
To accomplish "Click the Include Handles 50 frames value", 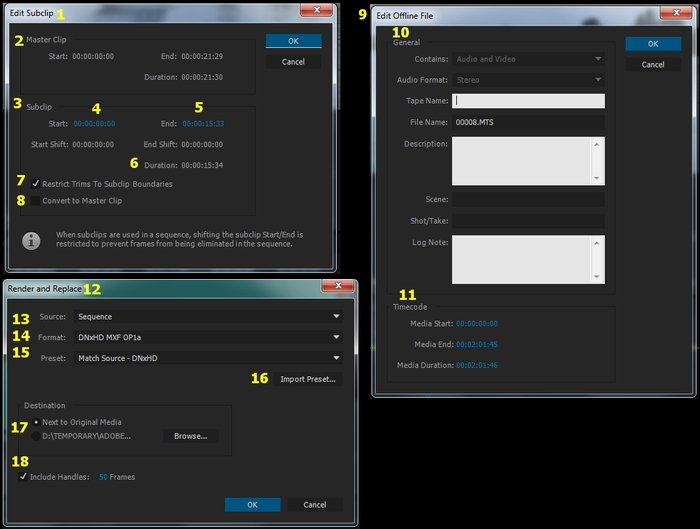I will (x=103, y=477).
